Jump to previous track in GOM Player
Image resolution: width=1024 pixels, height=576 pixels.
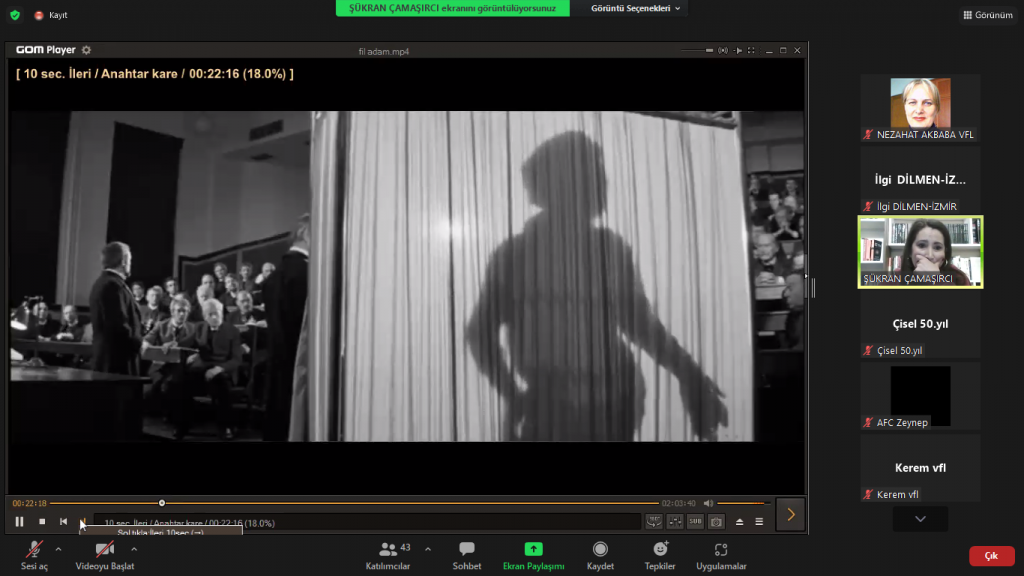[x=64, y=521]
